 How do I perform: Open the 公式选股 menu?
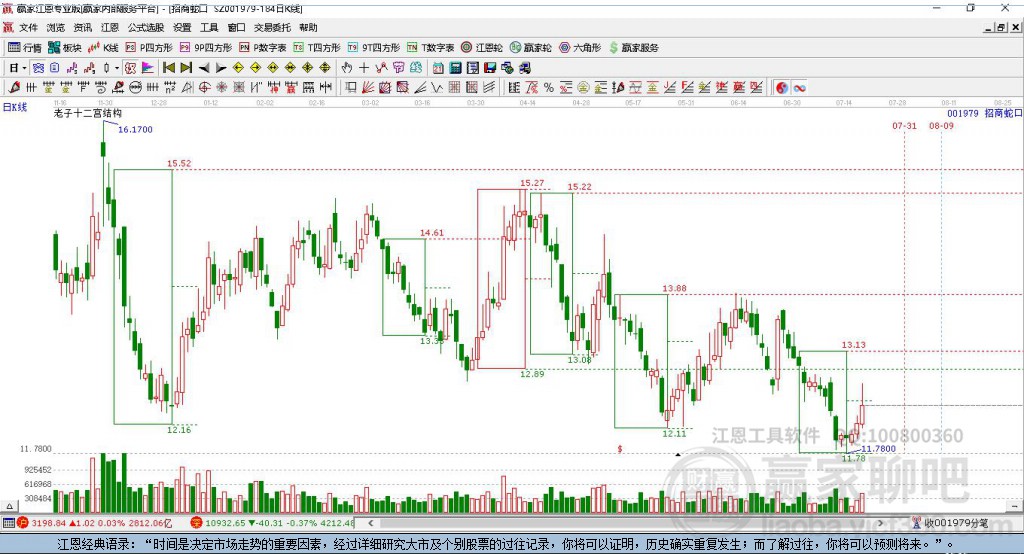(146, 27)
